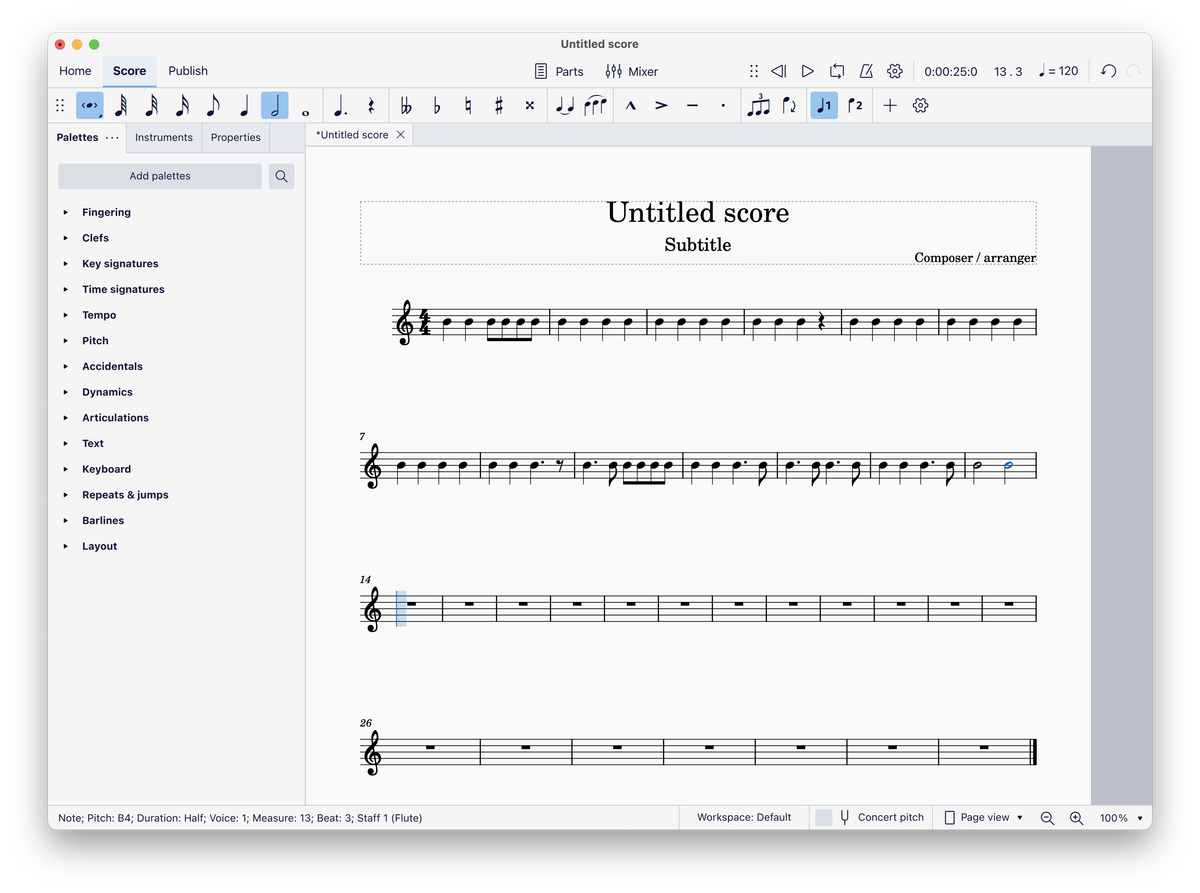Add a tie to the note
The width and height of the screenshot is (1200, 893).
click(564, 106)
